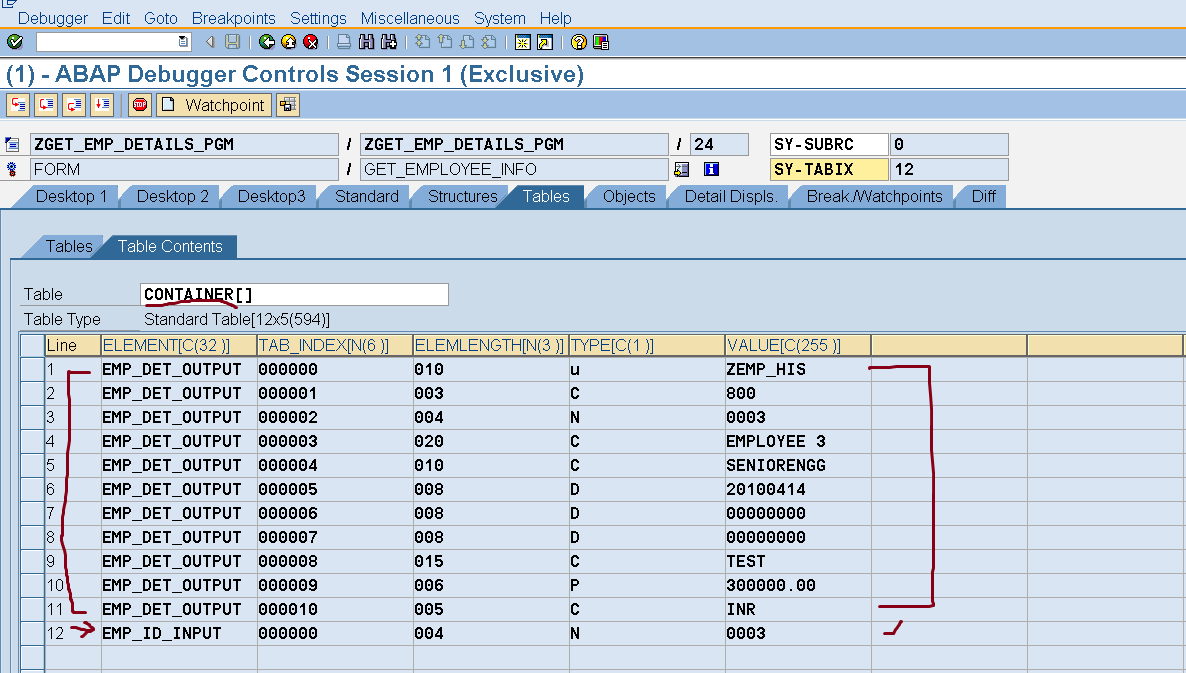Viewport: 1186px width, 673px height.
Task: Click the Execute debugger step icon
Action: (x=45, y=104)
